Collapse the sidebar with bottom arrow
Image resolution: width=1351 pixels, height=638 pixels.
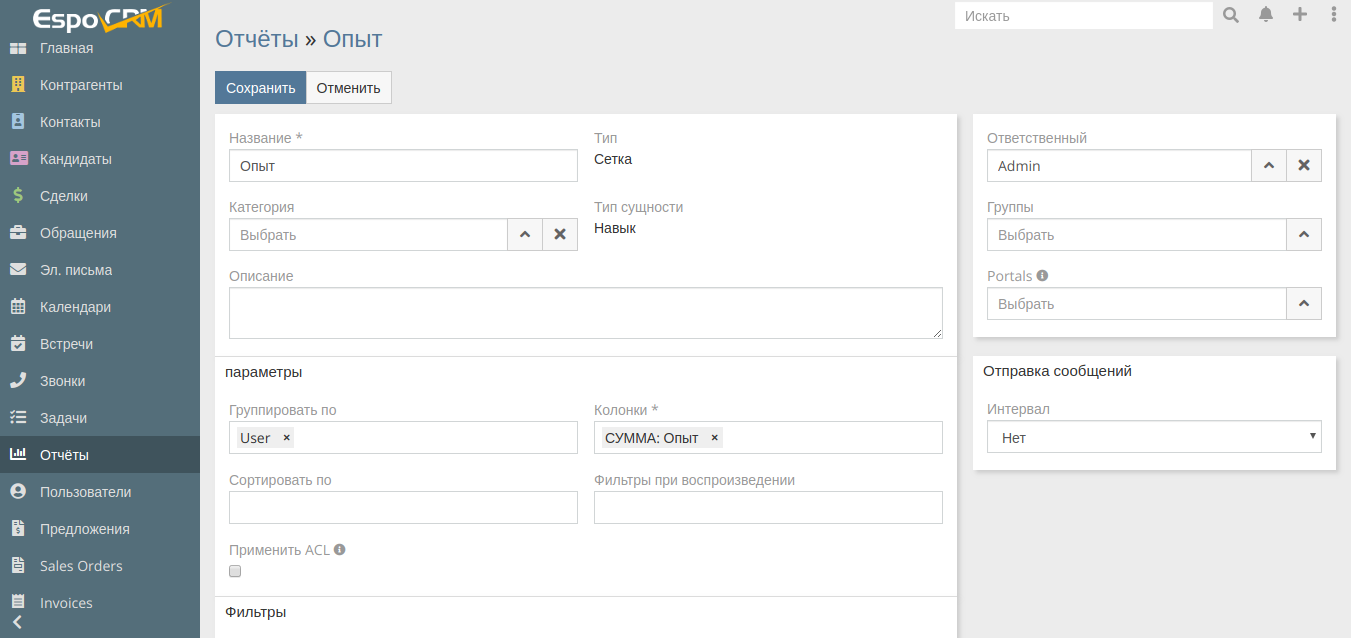(17, 622)
